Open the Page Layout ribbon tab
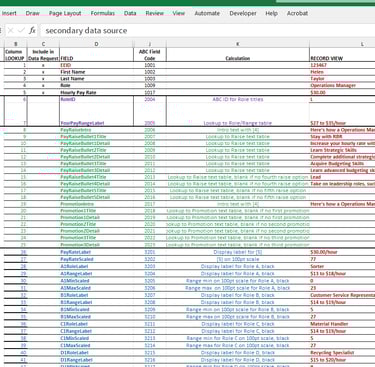 point(65,13)
